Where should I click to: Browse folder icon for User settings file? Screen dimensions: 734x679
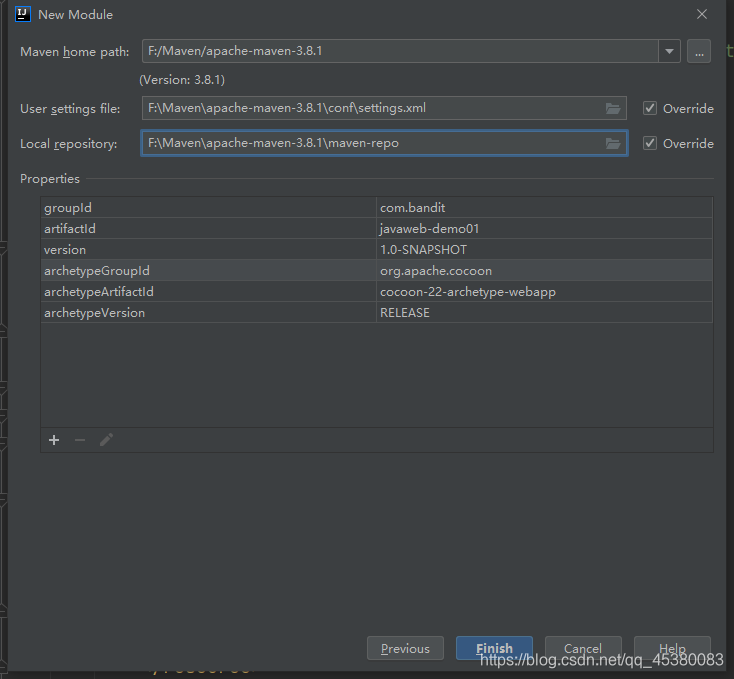click(613, 109)
